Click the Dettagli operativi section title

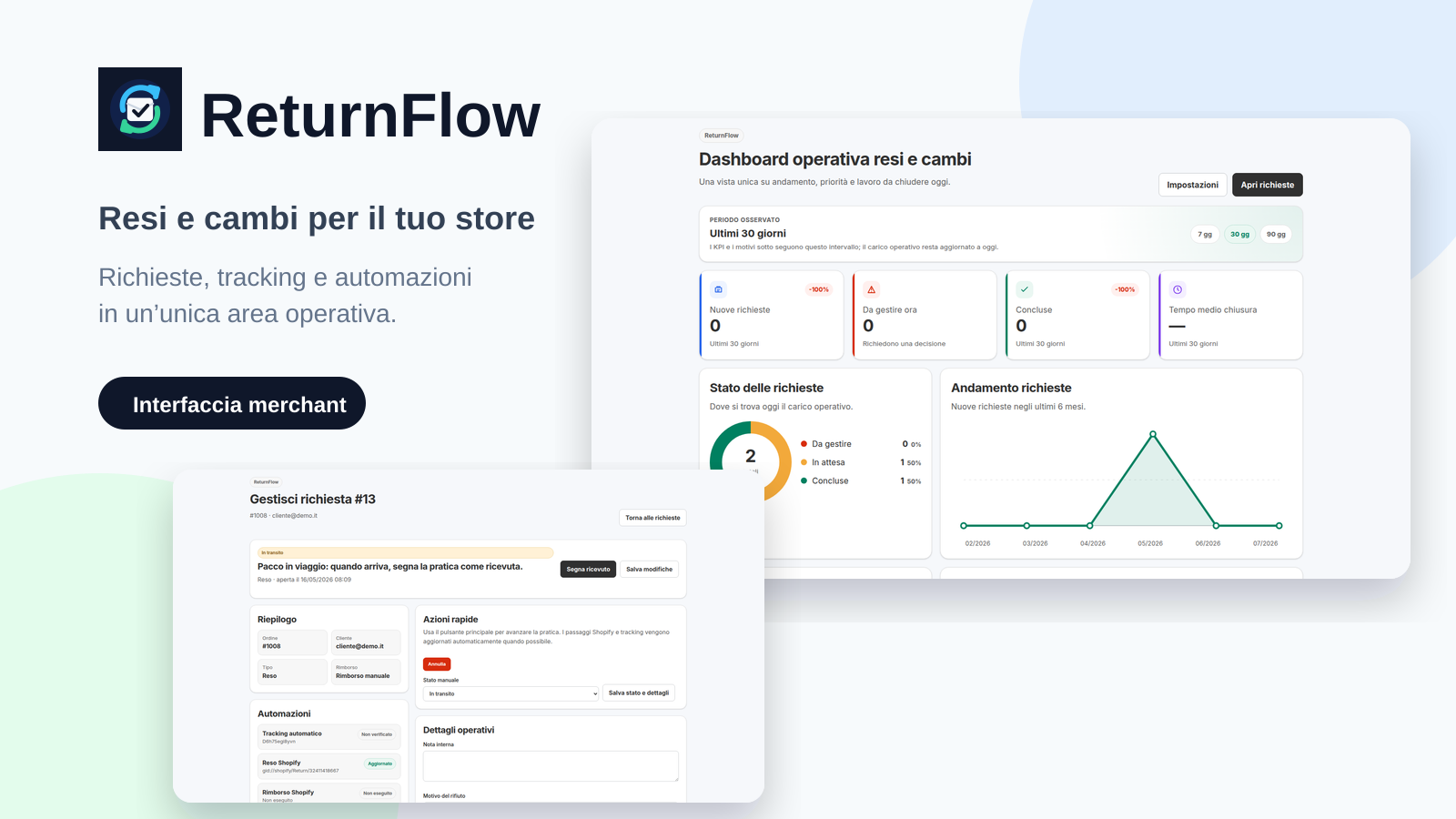459,730
